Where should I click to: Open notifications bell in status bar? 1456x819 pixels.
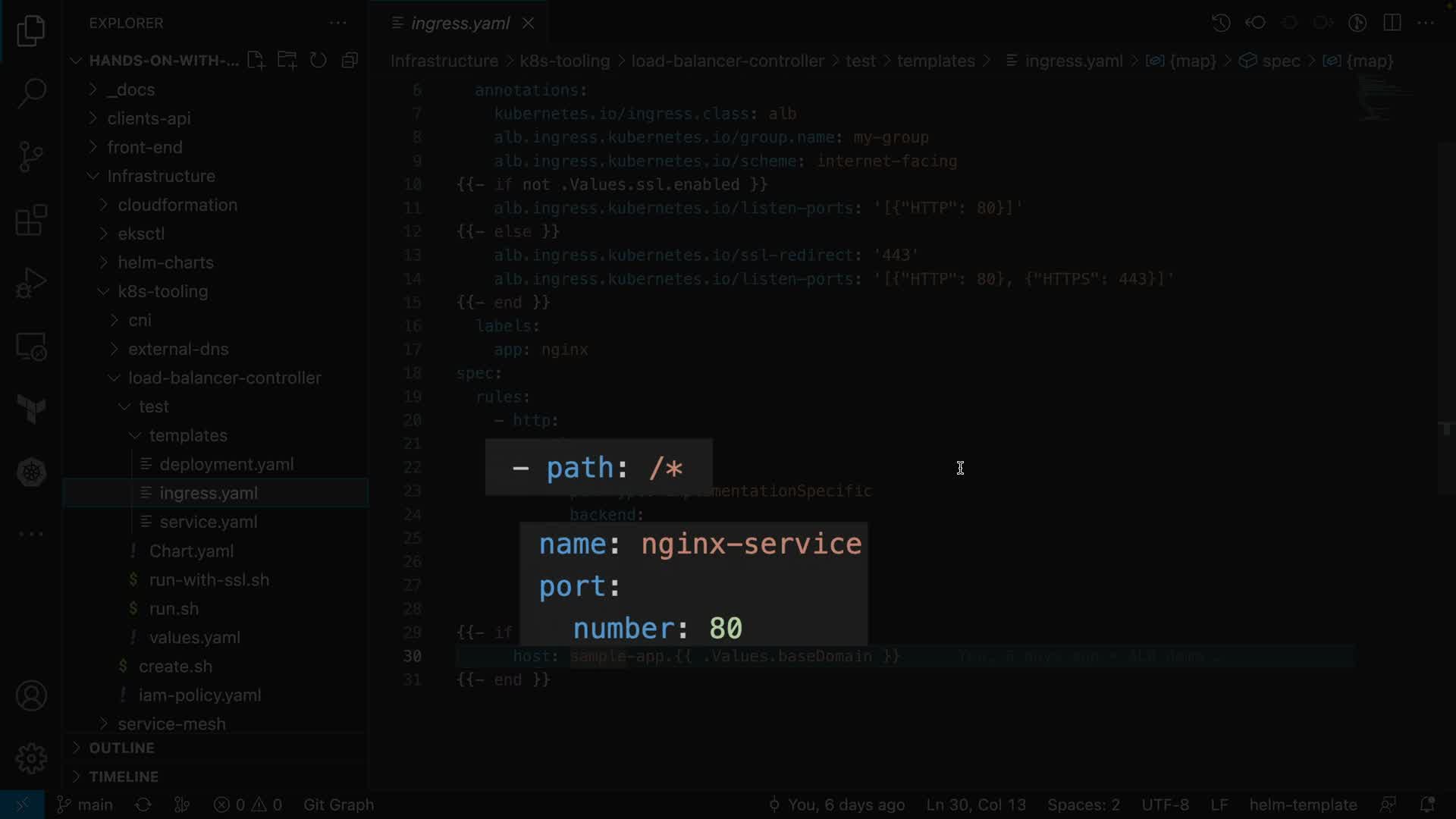[1426, 805]
